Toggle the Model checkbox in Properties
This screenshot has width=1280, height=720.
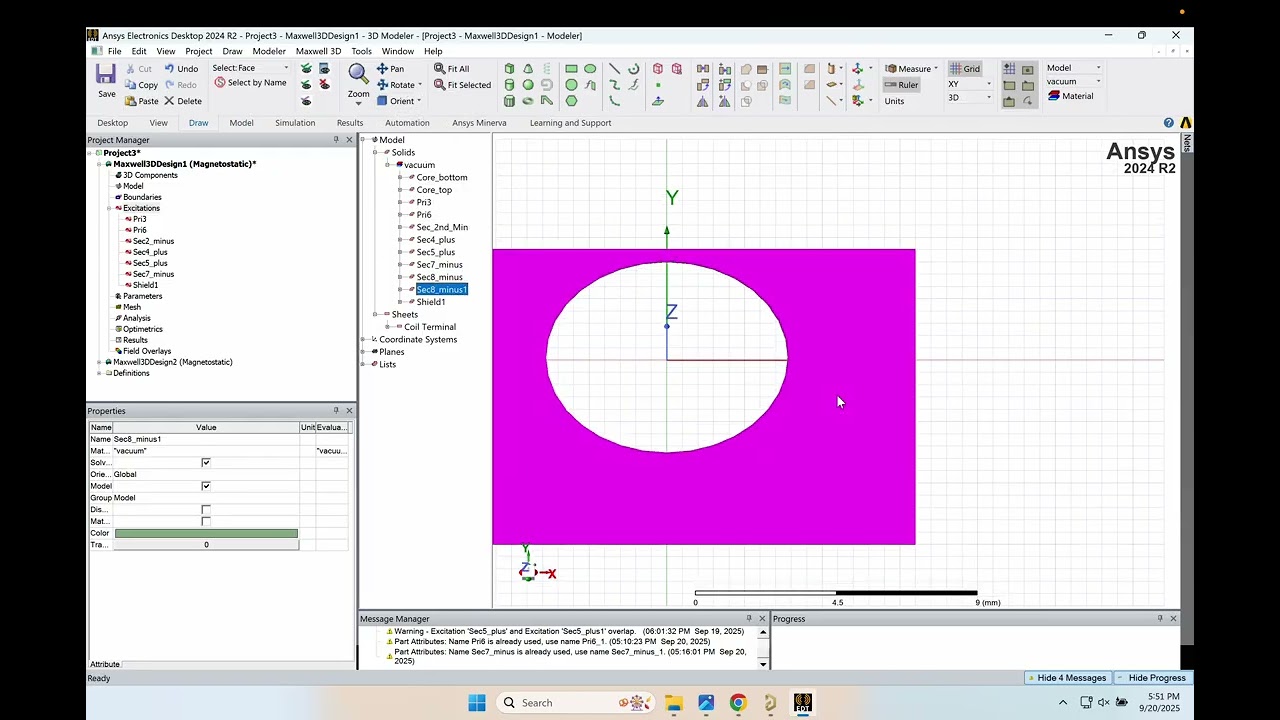point(206,486)
